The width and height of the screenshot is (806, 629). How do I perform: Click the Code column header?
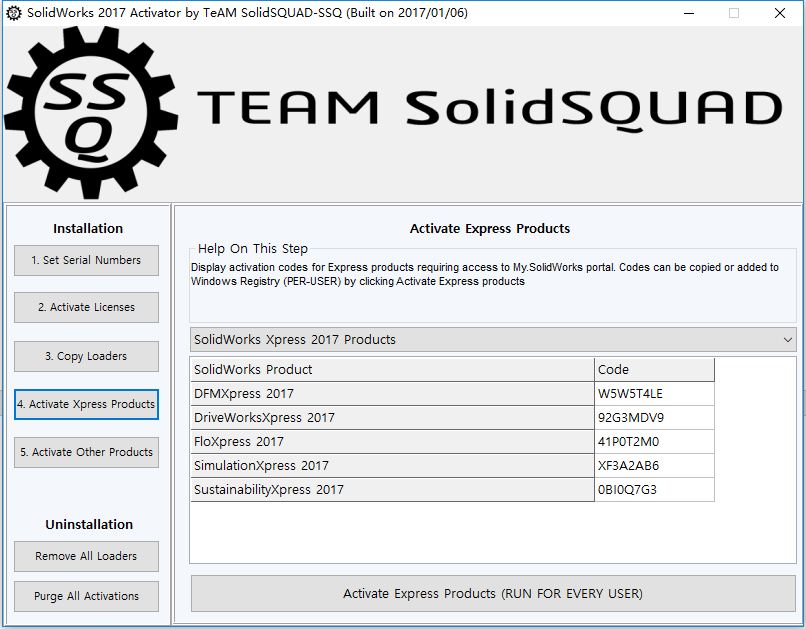654,369
